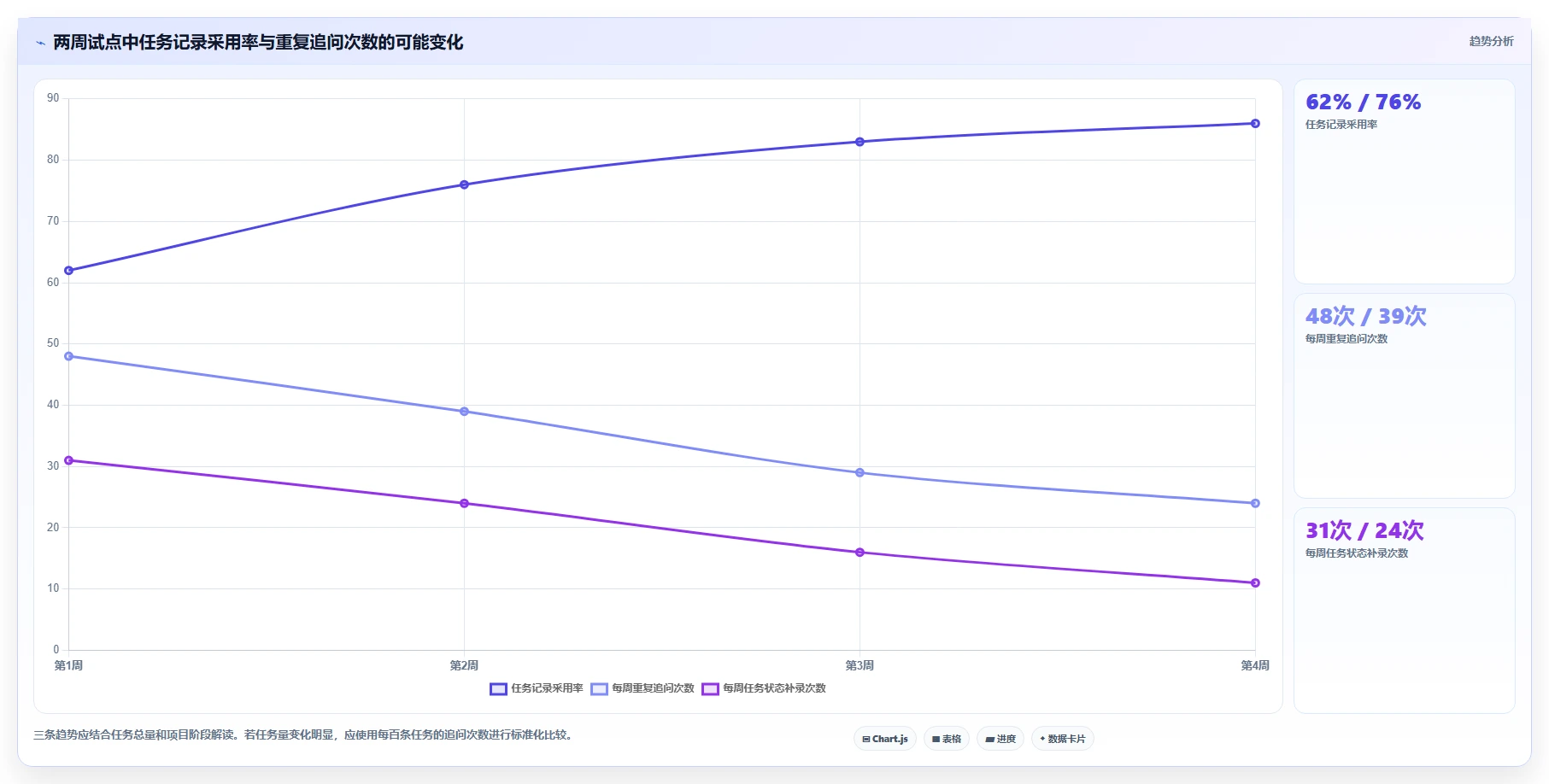Click the 10 y-axis tick label

[53, 588]
